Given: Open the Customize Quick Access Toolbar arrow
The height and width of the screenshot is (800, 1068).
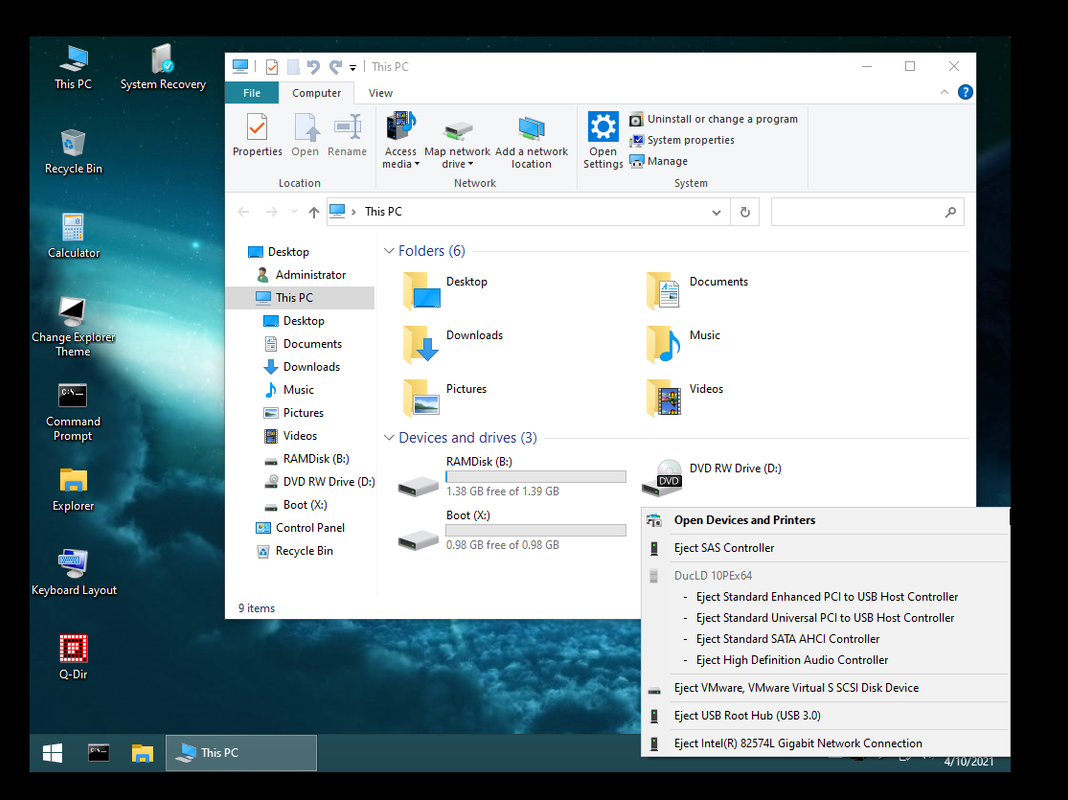Looking at the screenshot, I should [353, 67].
